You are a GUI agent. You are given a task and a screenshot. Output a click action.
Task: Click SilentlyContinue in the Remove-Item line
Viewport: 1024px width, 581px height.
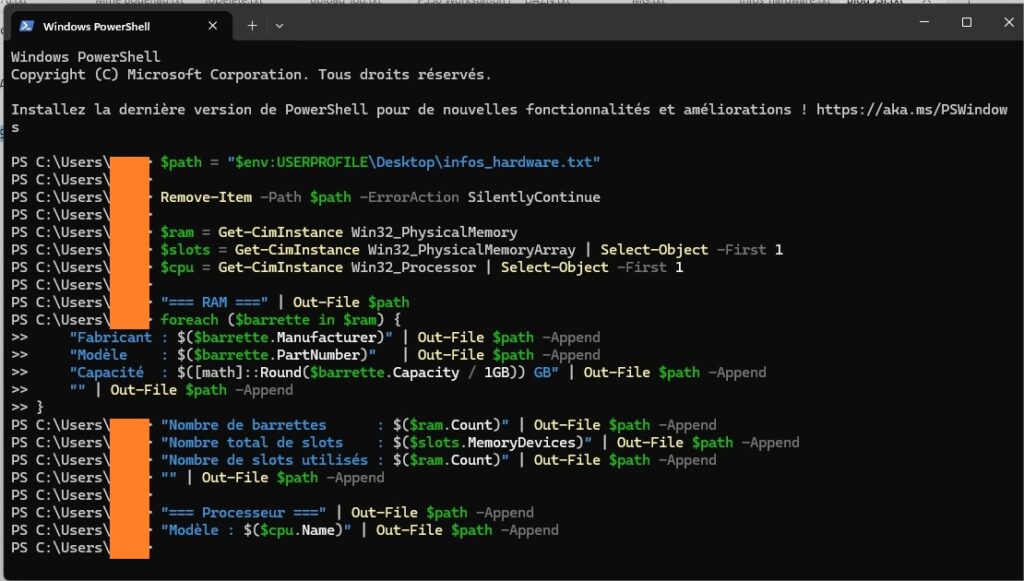[x=534, y=197]
